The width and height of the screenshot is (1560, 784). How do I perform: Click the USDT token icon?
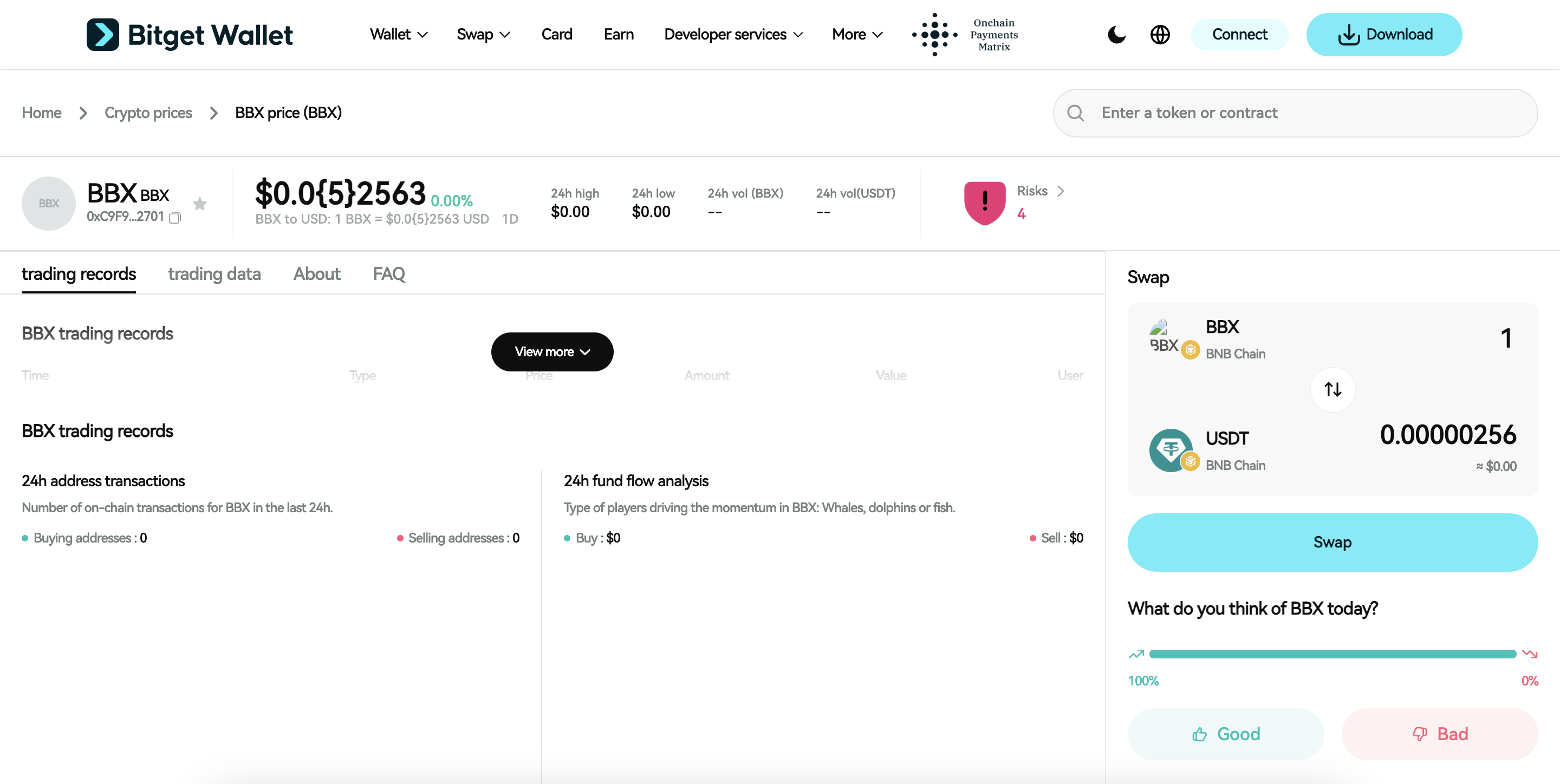click(x=1170, y=450)
